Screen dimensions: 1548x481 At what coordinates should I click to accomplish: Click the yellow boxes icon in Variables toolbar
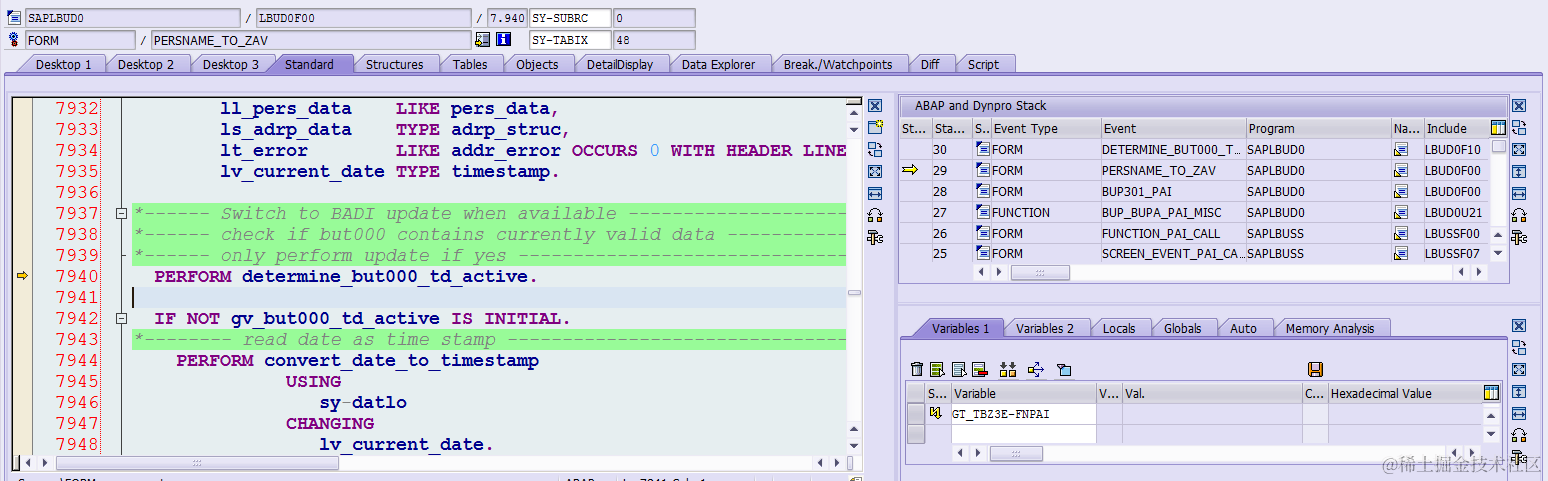[1008, 370]
